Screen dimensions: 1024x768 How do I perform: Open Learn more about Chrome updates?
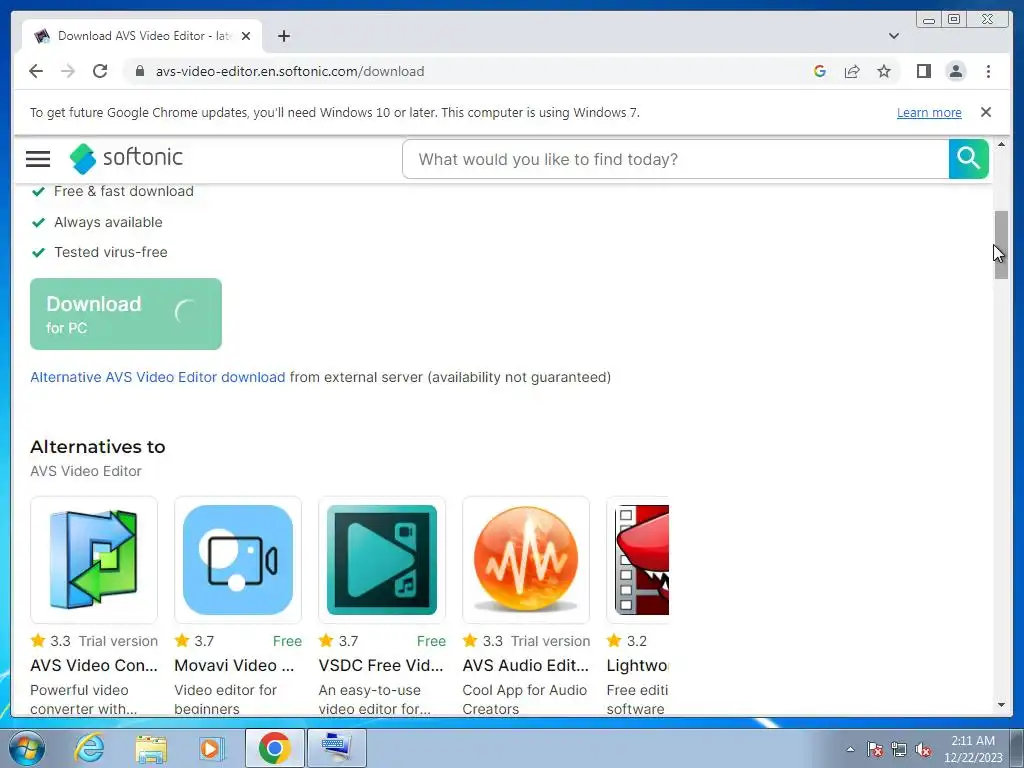point(929,112)
